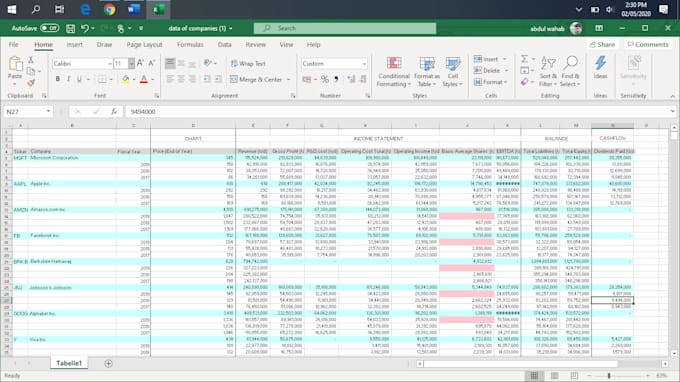Click the Decrease Indent icon
Image resolution: width=680 pixels, height=382 pixels.
click(x=207, y=79)
